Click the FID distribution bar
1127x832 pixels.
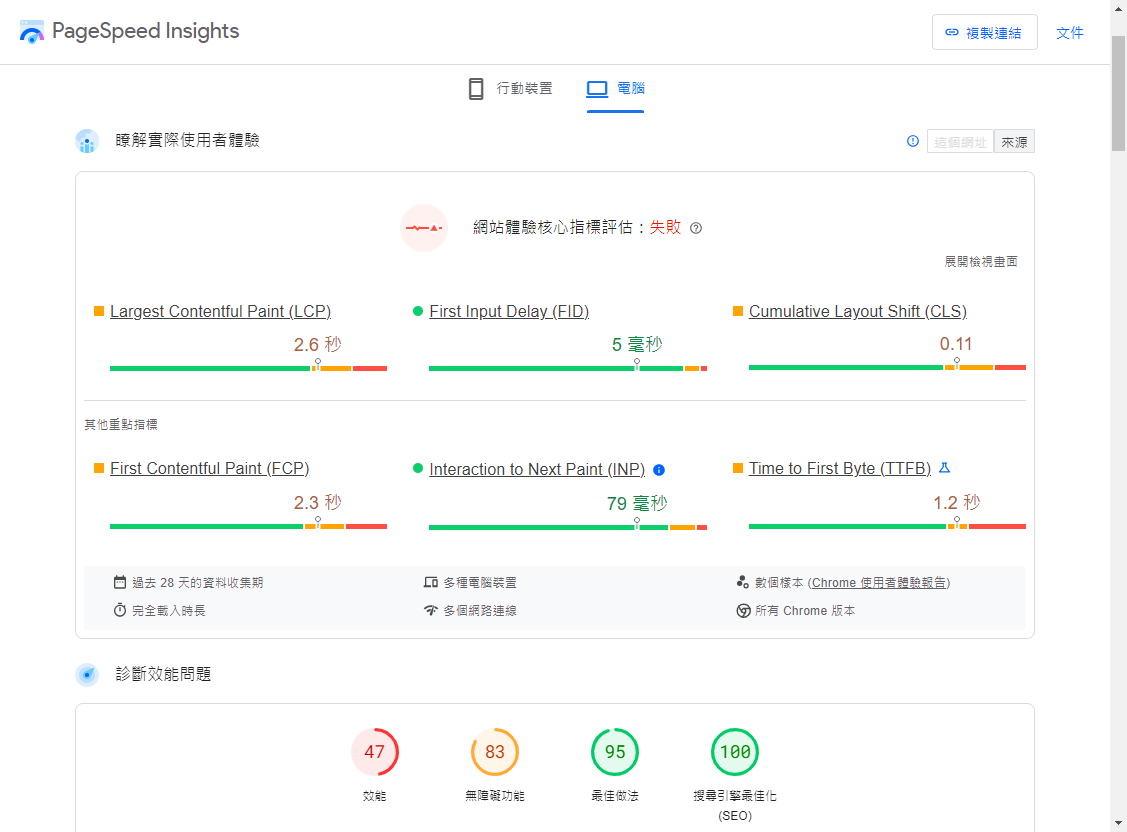pos(568,369)
